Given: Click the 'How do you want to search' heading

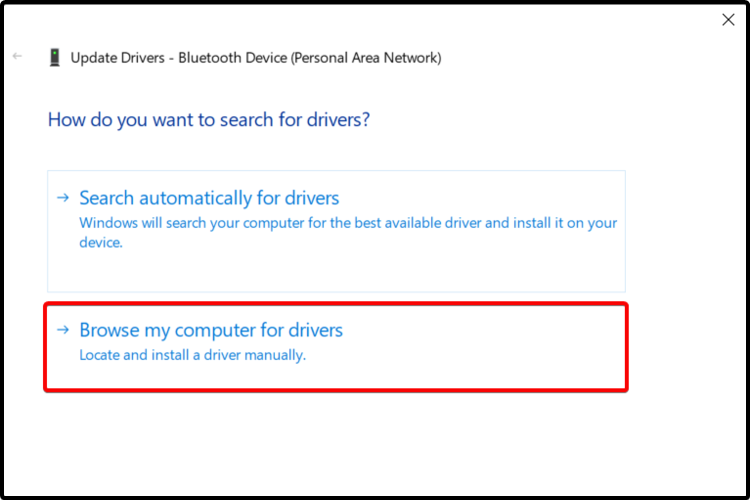Looking at the screenshot, I should click(209, 120).
